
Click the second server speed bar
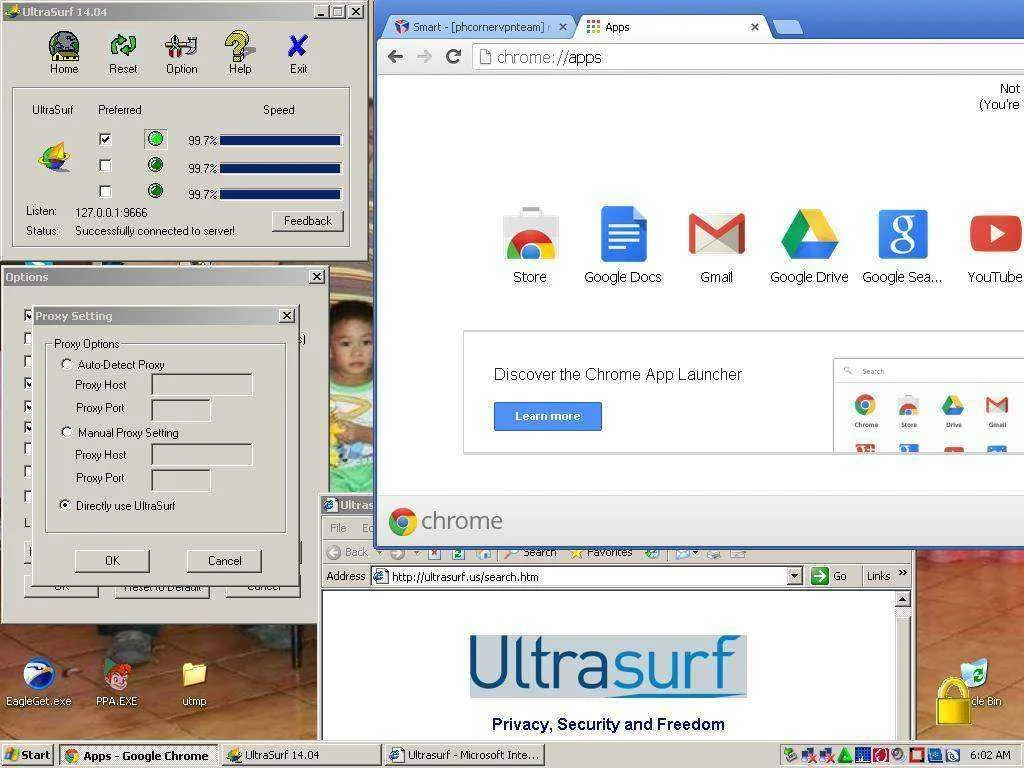280,168
